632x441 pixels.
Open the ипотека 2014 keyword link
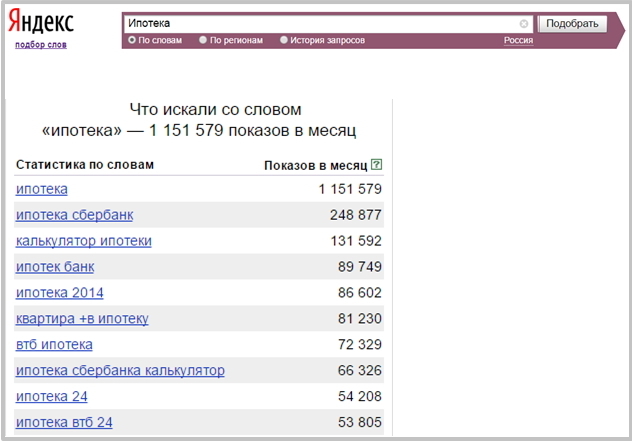(x=60, y=293)
